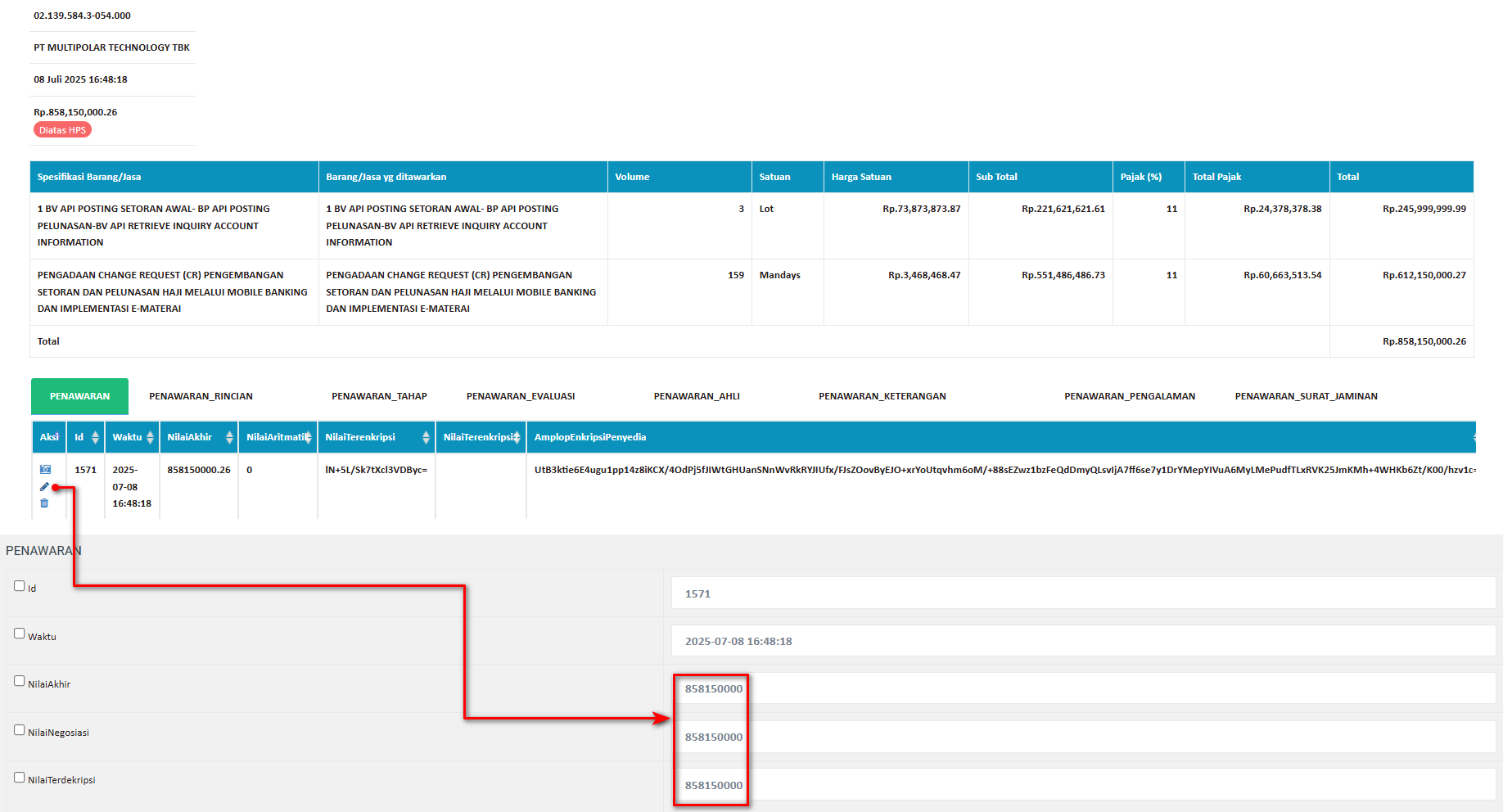Image resolution: width=1503 pixels, height=812 pixels.
Task: Select the NilaiTerdekripsi checkbox
Action: point(20,778)
